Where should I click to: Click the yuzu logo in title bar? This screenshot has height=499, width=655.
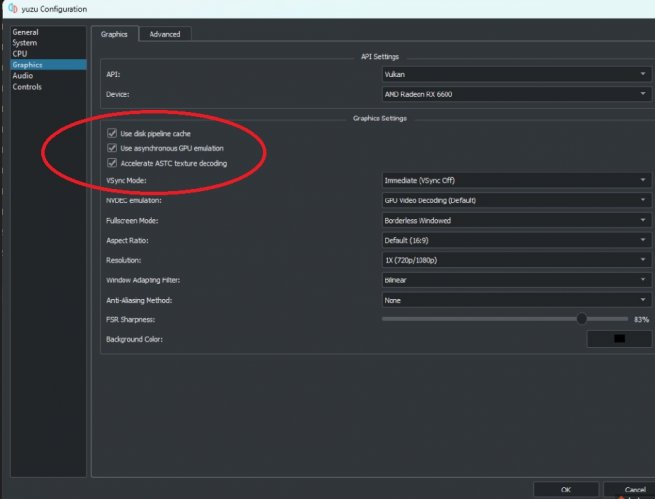pos(13,8)
